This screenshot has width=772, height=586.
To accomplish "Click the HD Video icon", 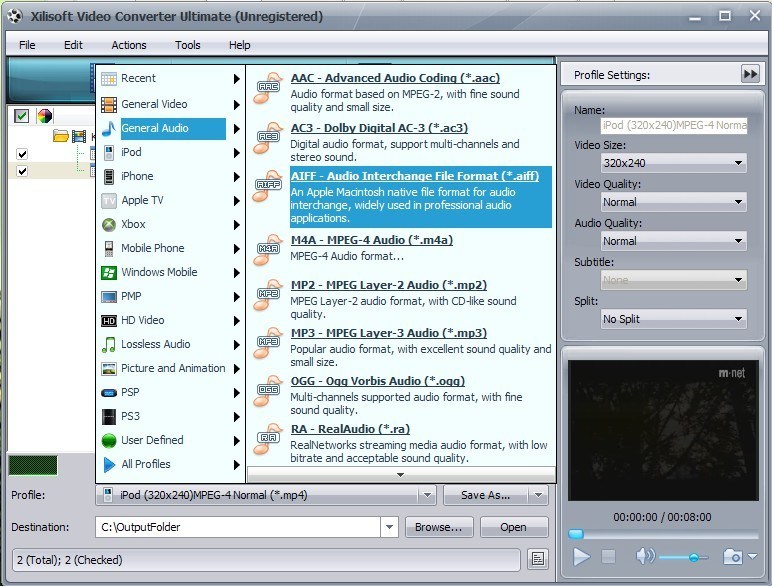I will click(x=109, y=321).
